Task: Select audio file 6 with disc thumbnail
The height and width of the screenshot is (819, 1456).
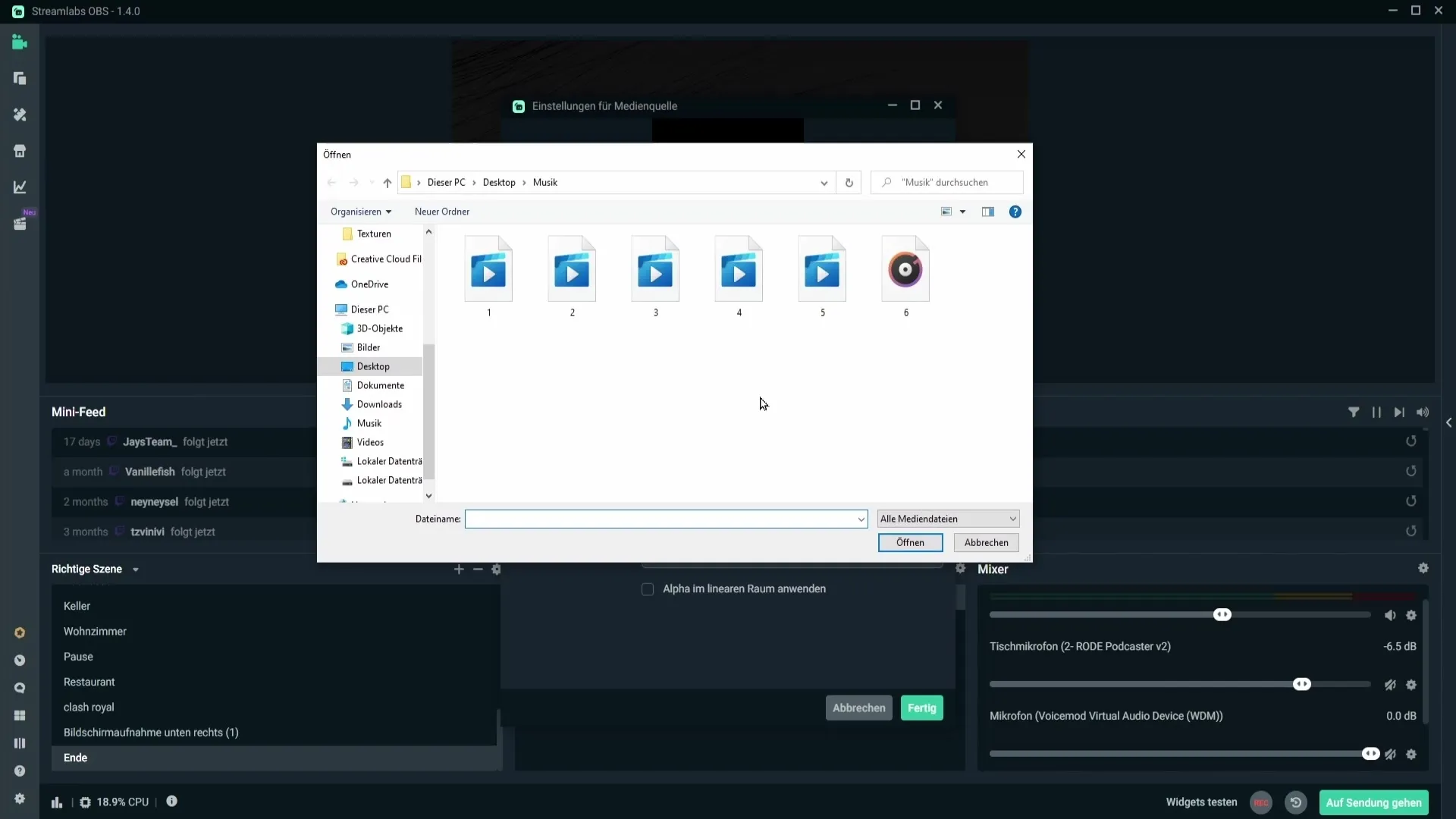Action: coord(905,278)
